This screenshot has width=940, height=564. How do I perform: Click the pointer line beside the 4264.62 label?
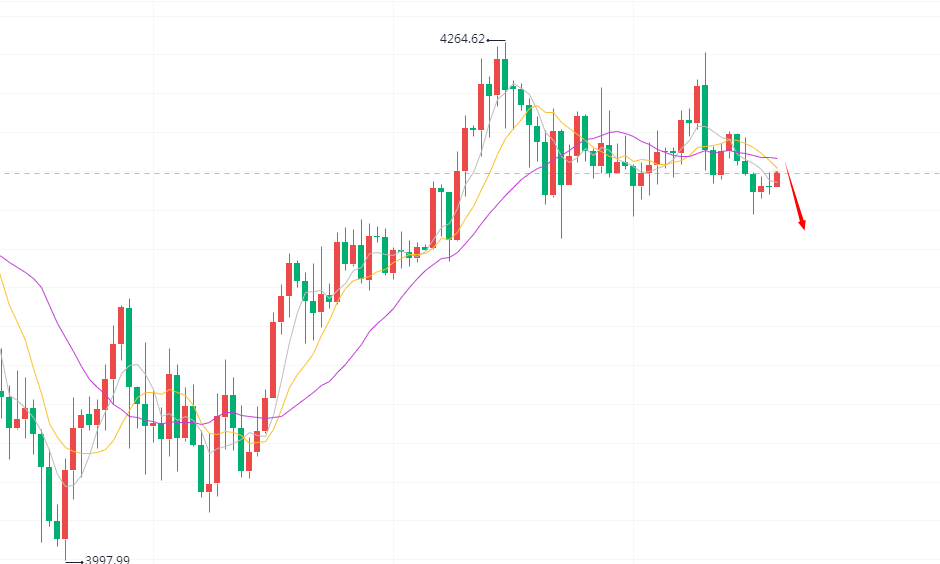coord(495,40)
